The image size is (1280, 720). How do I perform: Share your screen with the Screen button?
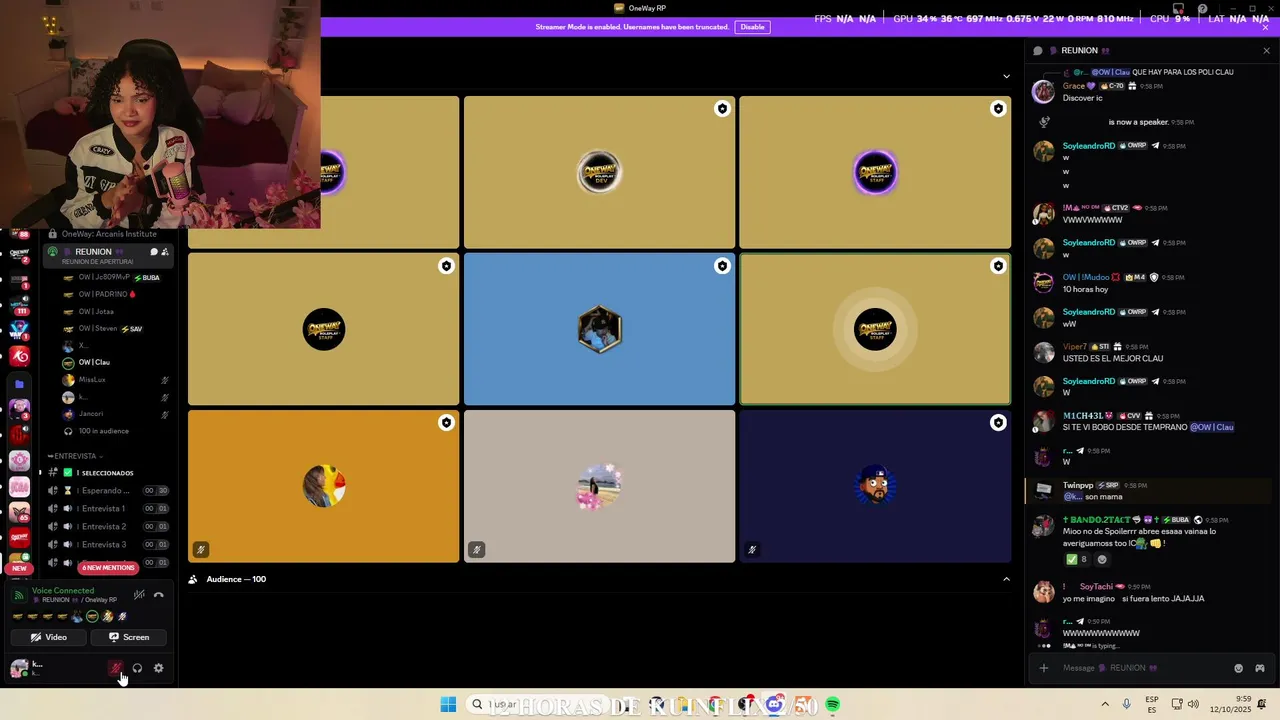(x=128, y=637)
